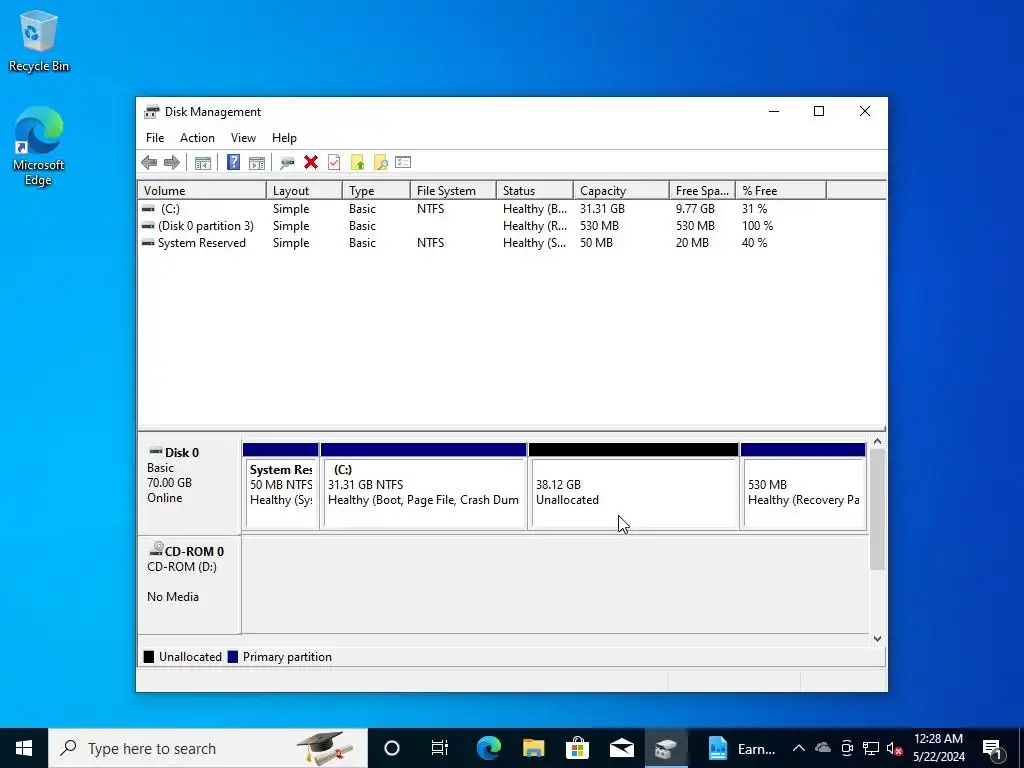Image resolution: width=1024 pixels, height=768 pixels.
Task: Open the File menu
Action: (155, 138)
